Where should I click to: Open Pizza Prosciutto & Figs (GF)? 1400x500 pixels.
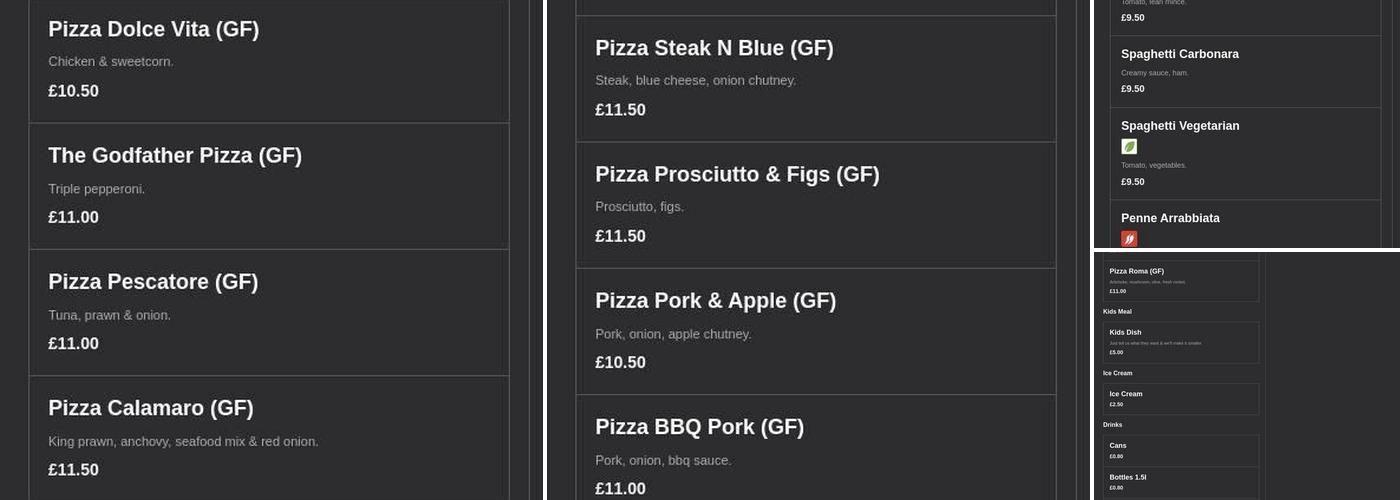815,205
